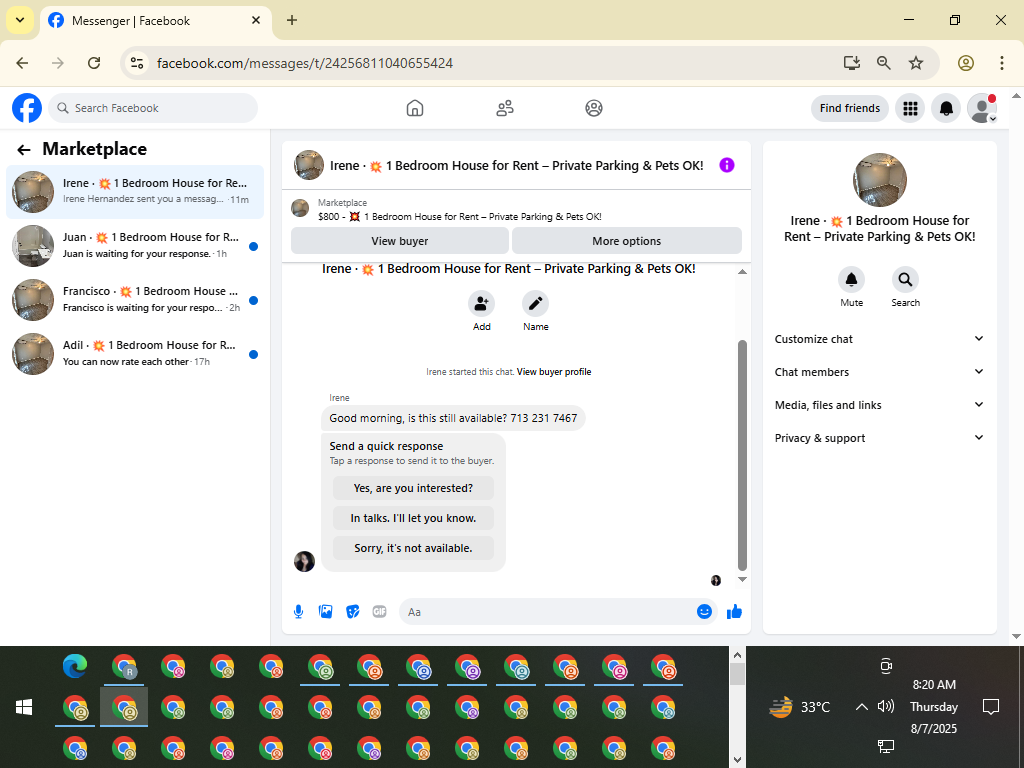Viewport: 1024px width, 768px height.
Task: Open Francisco conversation in chat list
Action: pyautogui.click(x=135, y=300)
